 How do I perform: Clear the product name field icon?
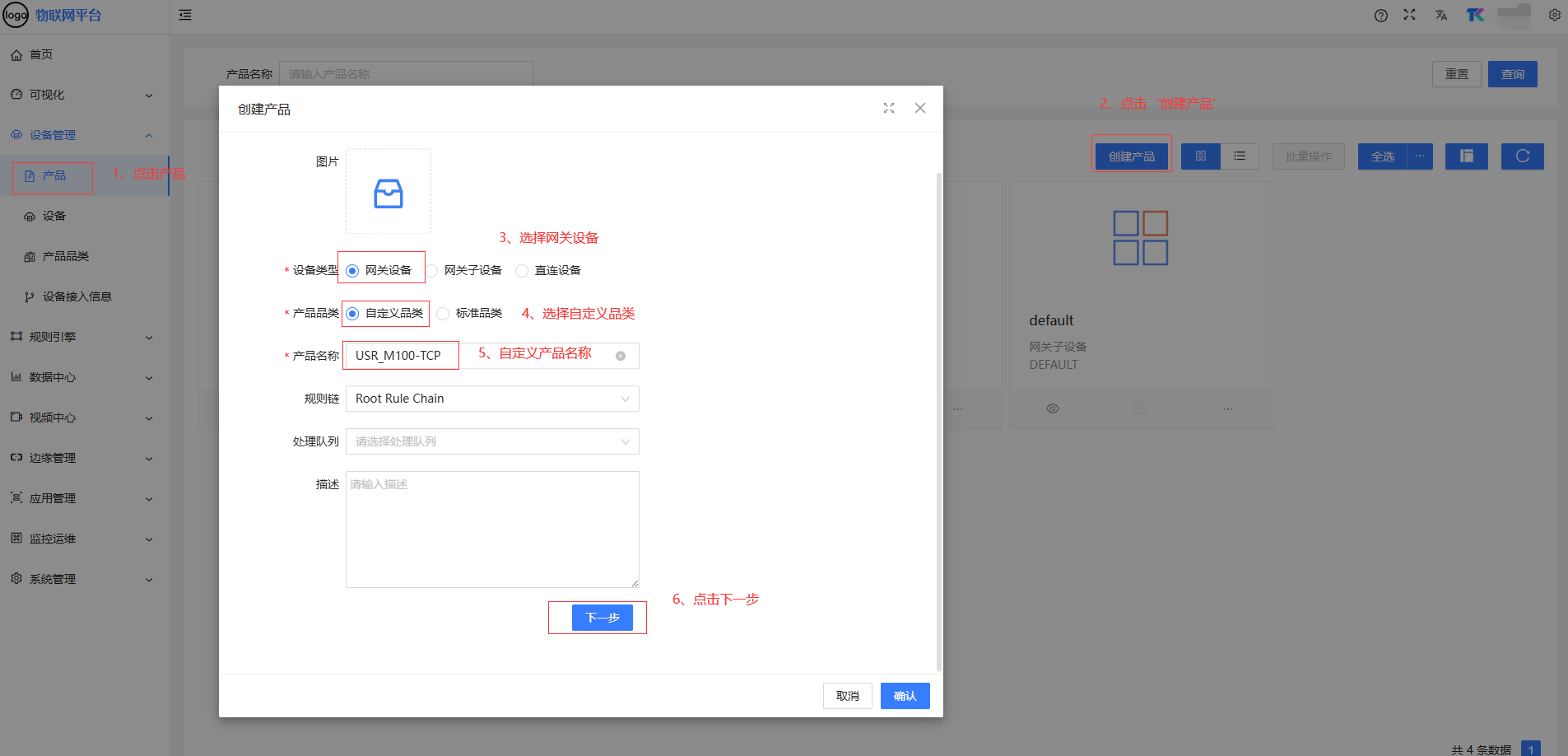coord(621,356)
